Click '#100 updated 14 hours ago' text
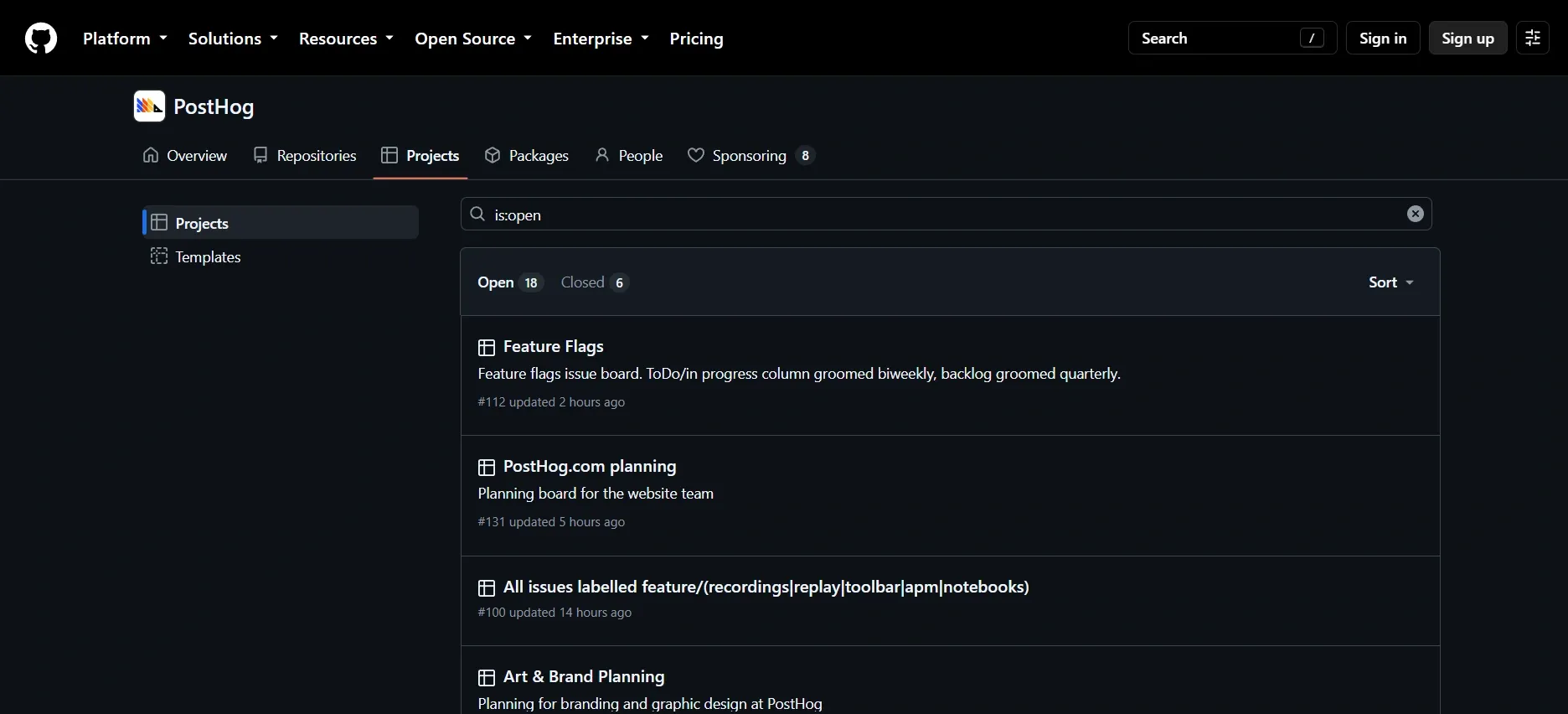Image resolution: width=1568 pixels, height=714 pixels. (554, 613)
